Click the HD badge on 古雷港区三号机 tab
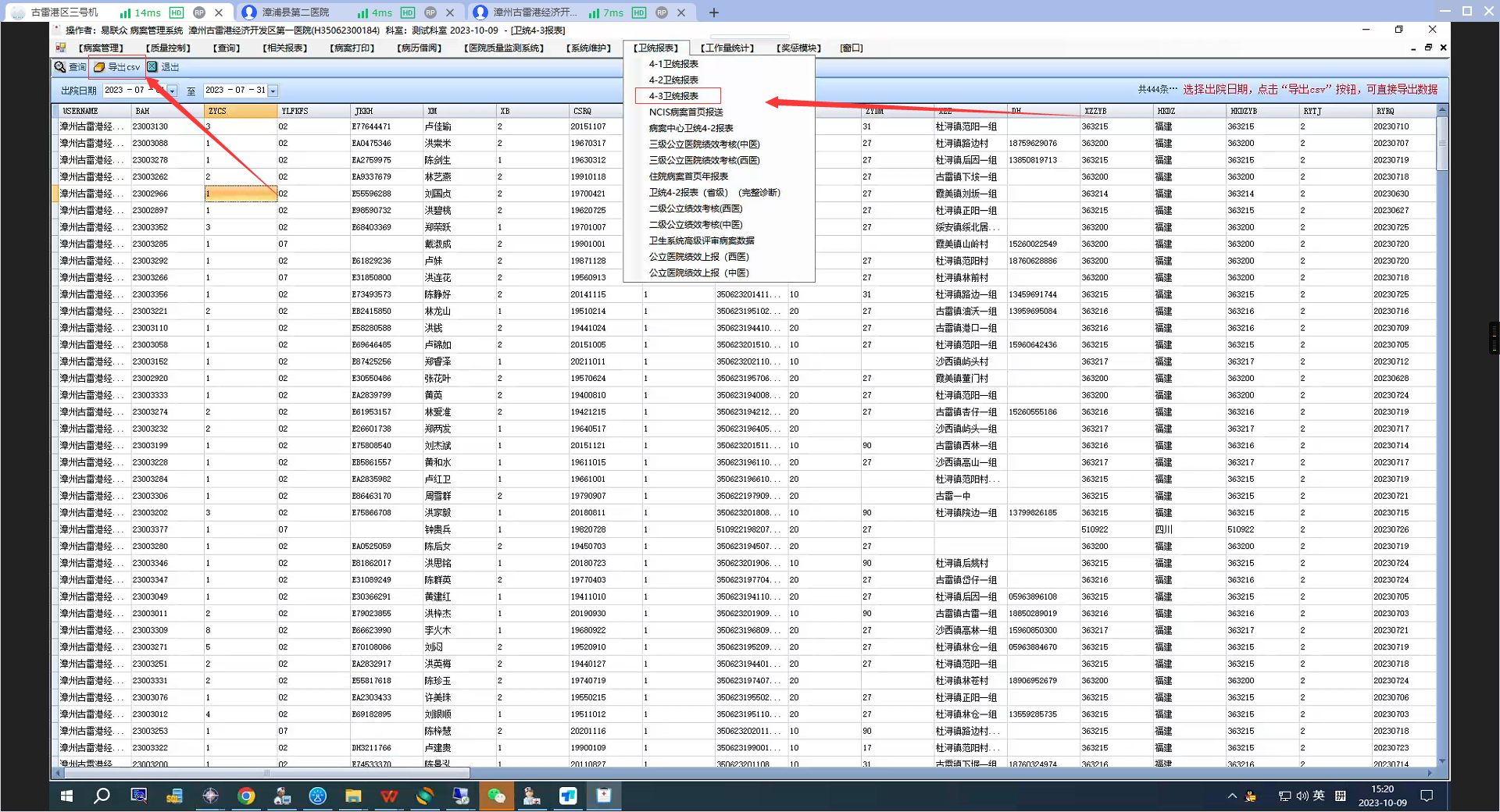Screen dimensions: 1500x812 177,12
